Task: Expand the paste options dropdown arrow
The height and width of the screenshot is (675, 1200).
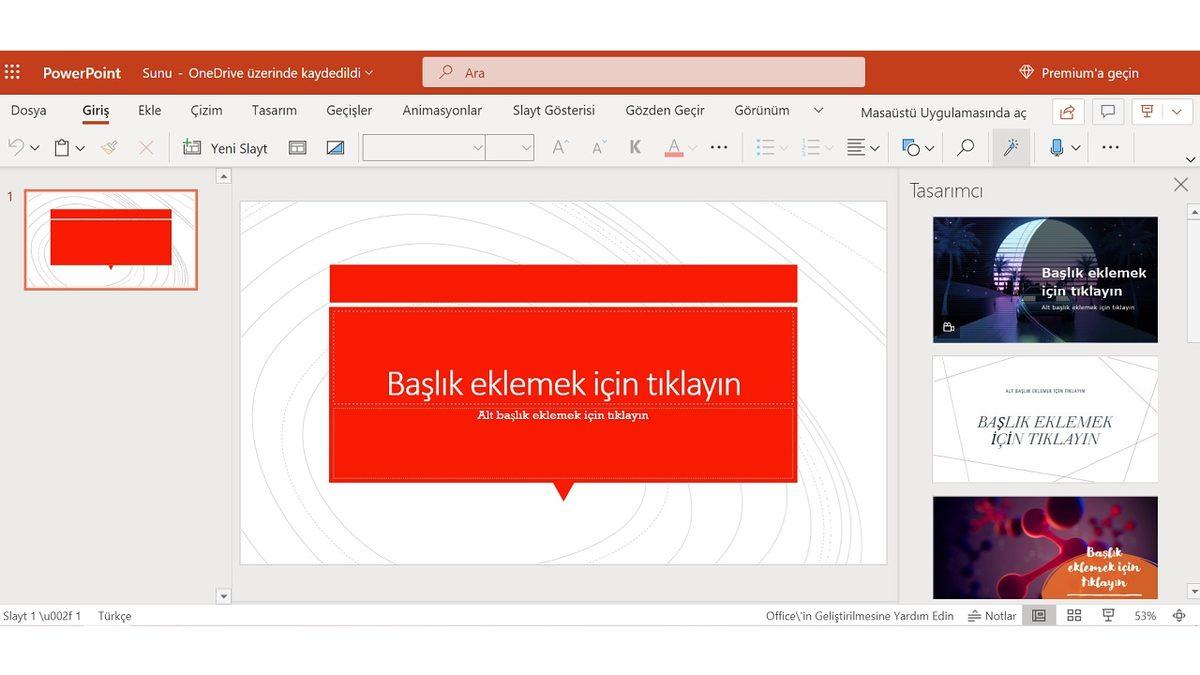Action: (80, 147)
